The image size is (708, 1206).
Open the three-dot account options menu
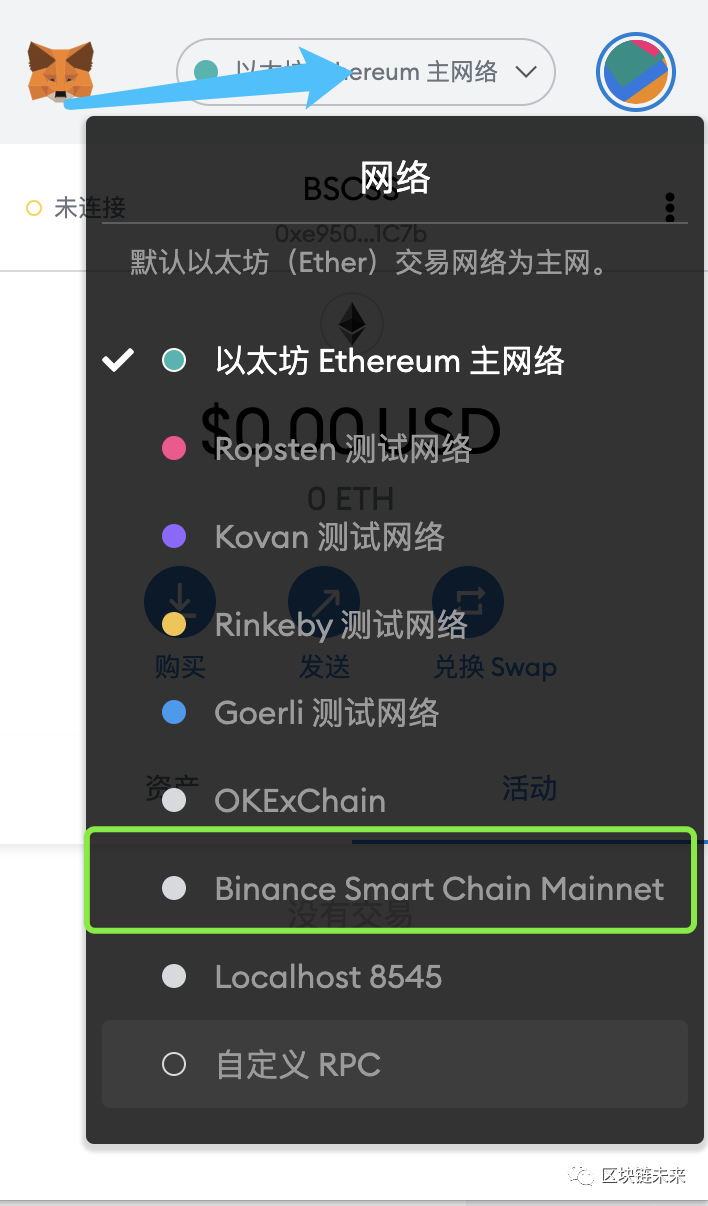[x=670, y=207]
